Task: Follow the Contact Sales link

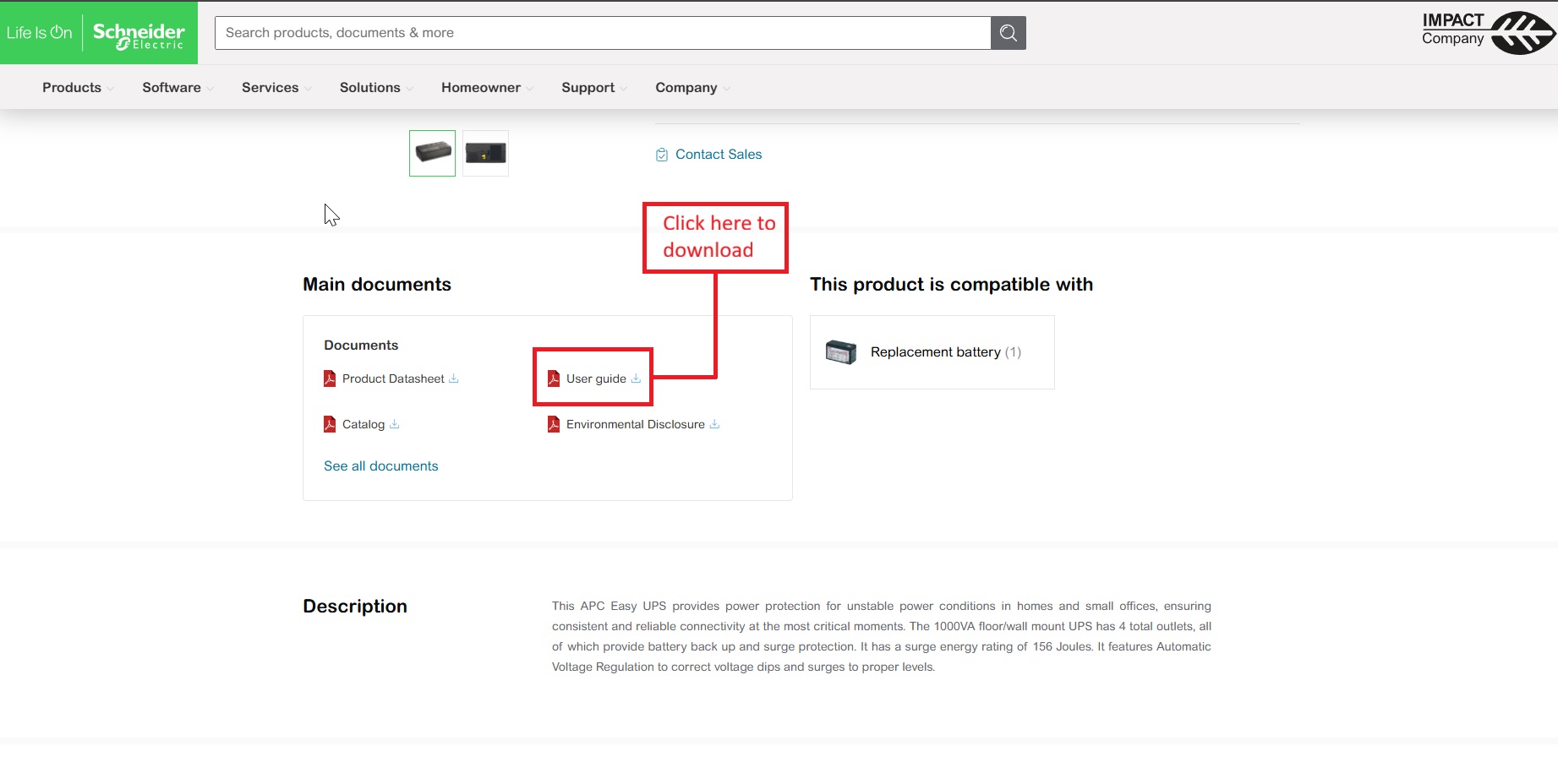Action: point(719,155)
